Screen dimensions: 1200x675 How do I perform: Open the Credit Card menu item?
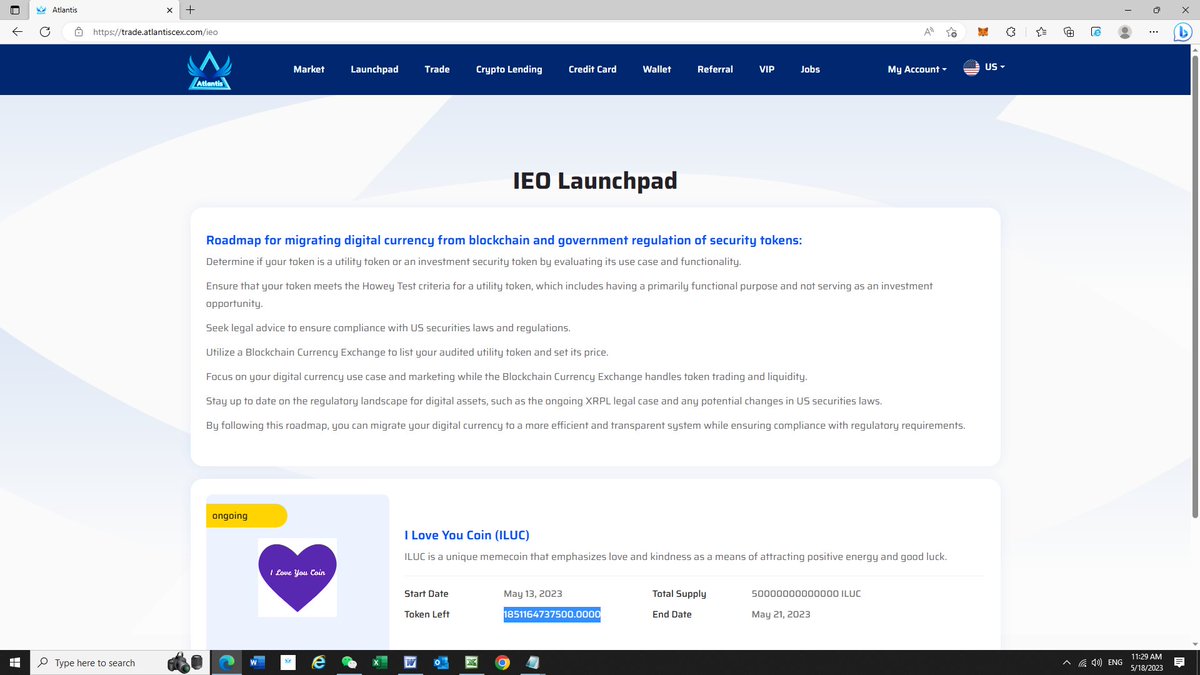click(x=593, y=69)
